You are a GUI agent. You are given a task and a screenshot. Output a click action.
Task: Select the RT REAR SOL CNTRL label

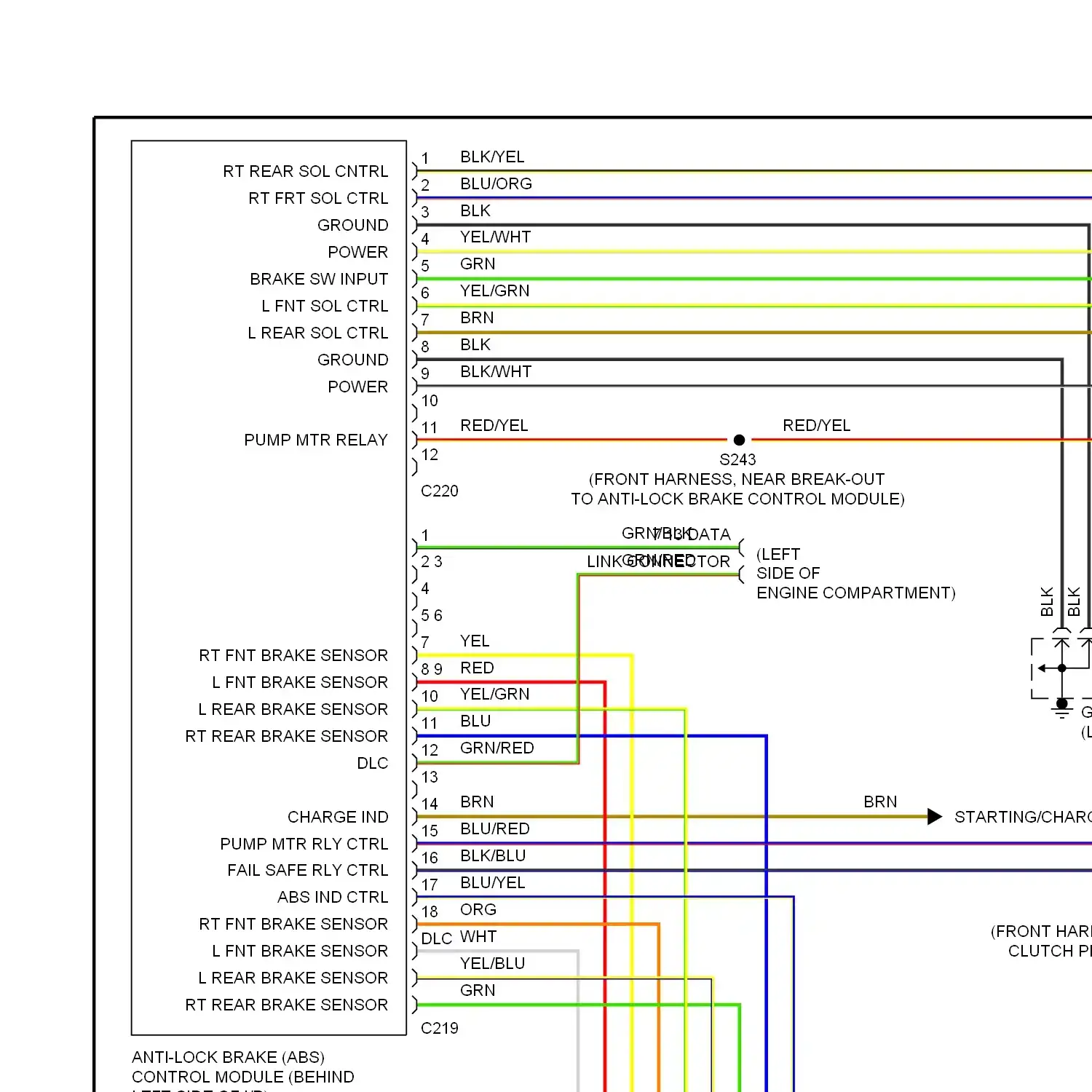point(306,171)
